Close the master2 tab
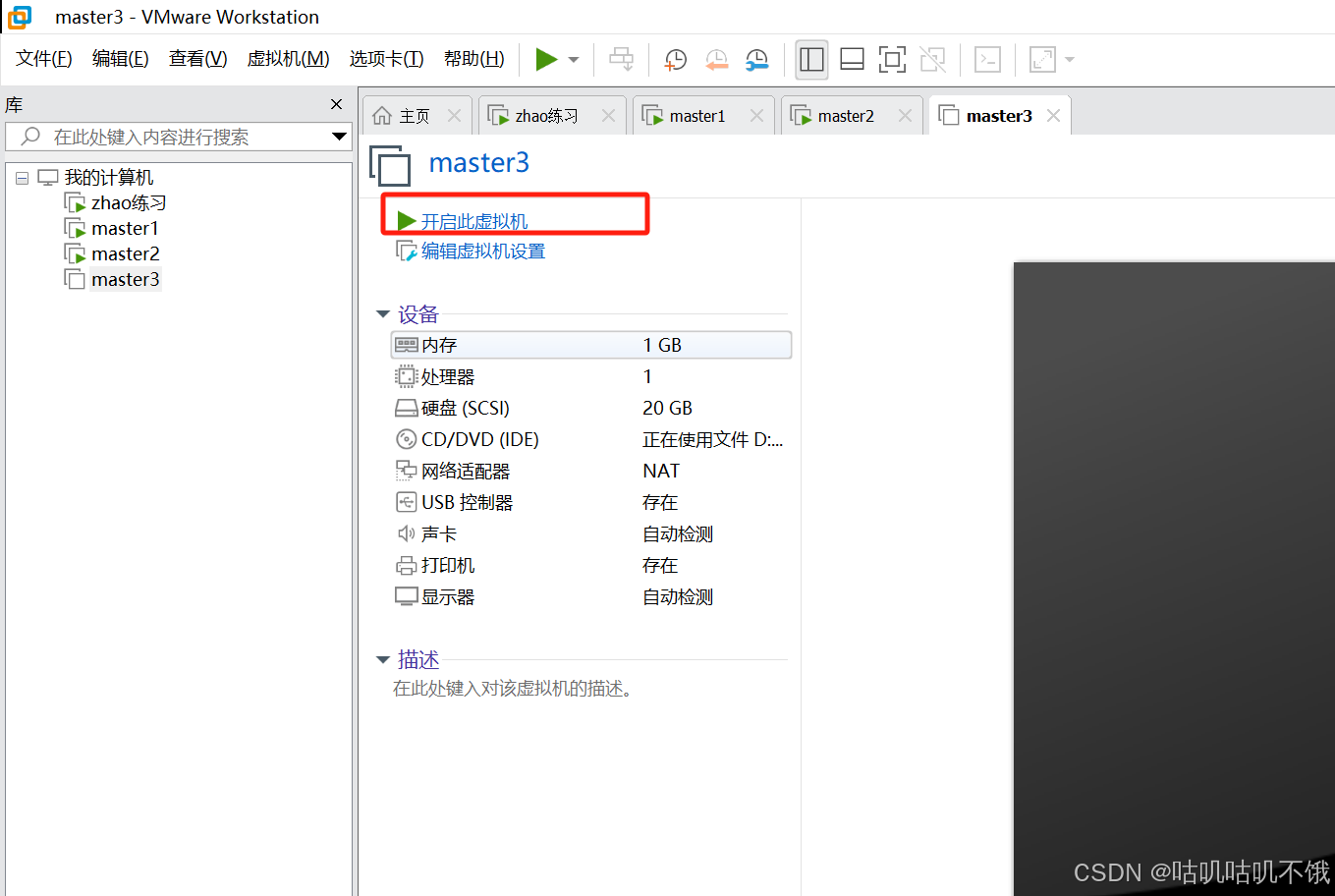The image size is (1335, 896). coord(905,116)
